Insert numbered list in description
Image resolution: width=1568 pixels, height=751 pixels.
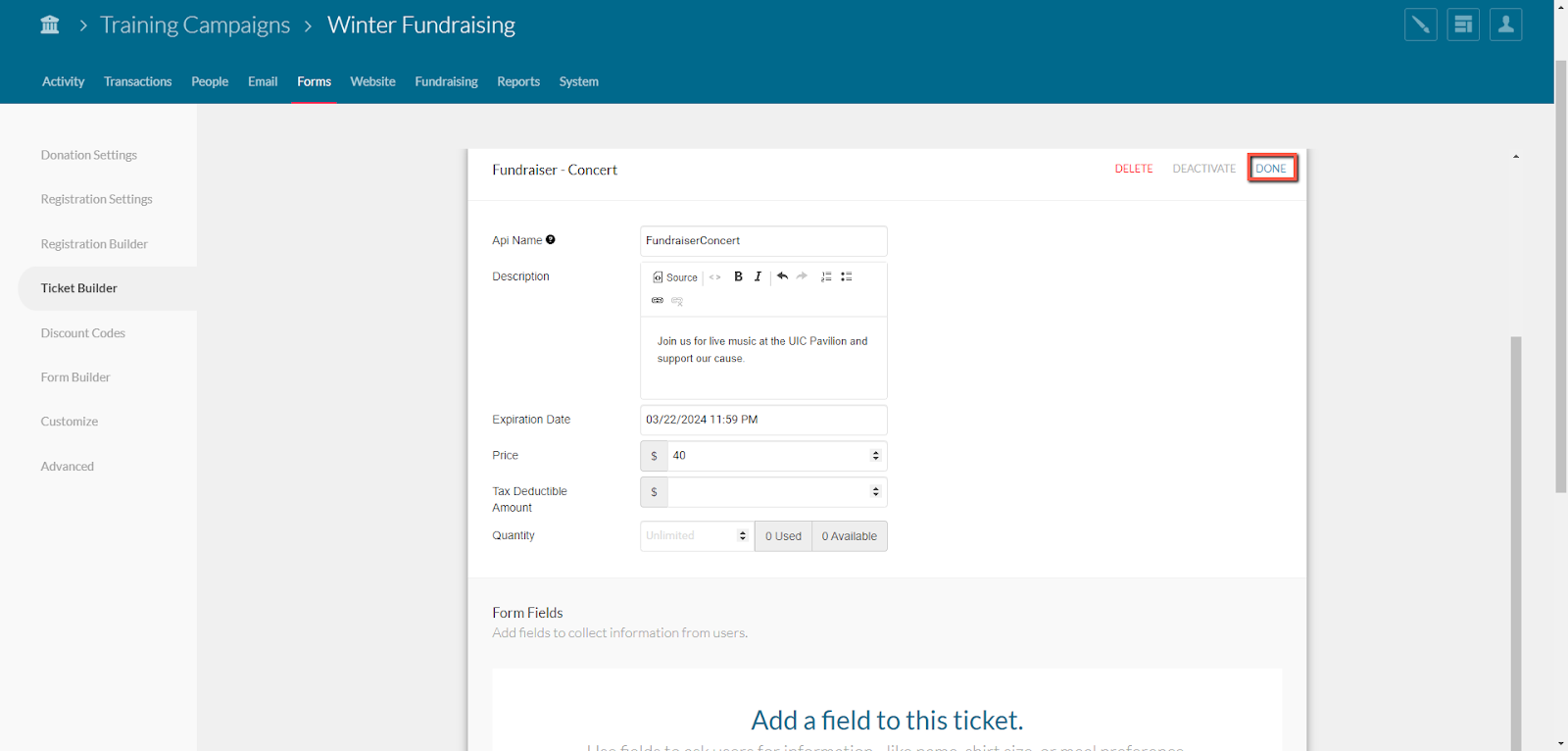tap(826, 276)
